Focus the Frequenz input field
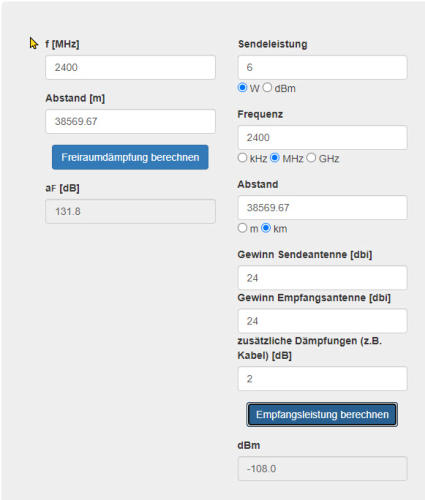Screen dimensions: 425x500 pyautogui.click(x=322, y=137)
